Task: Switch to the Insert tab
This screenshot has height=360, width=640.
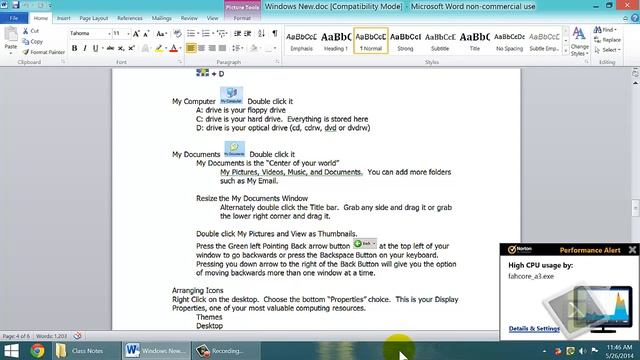Action: 64,18
